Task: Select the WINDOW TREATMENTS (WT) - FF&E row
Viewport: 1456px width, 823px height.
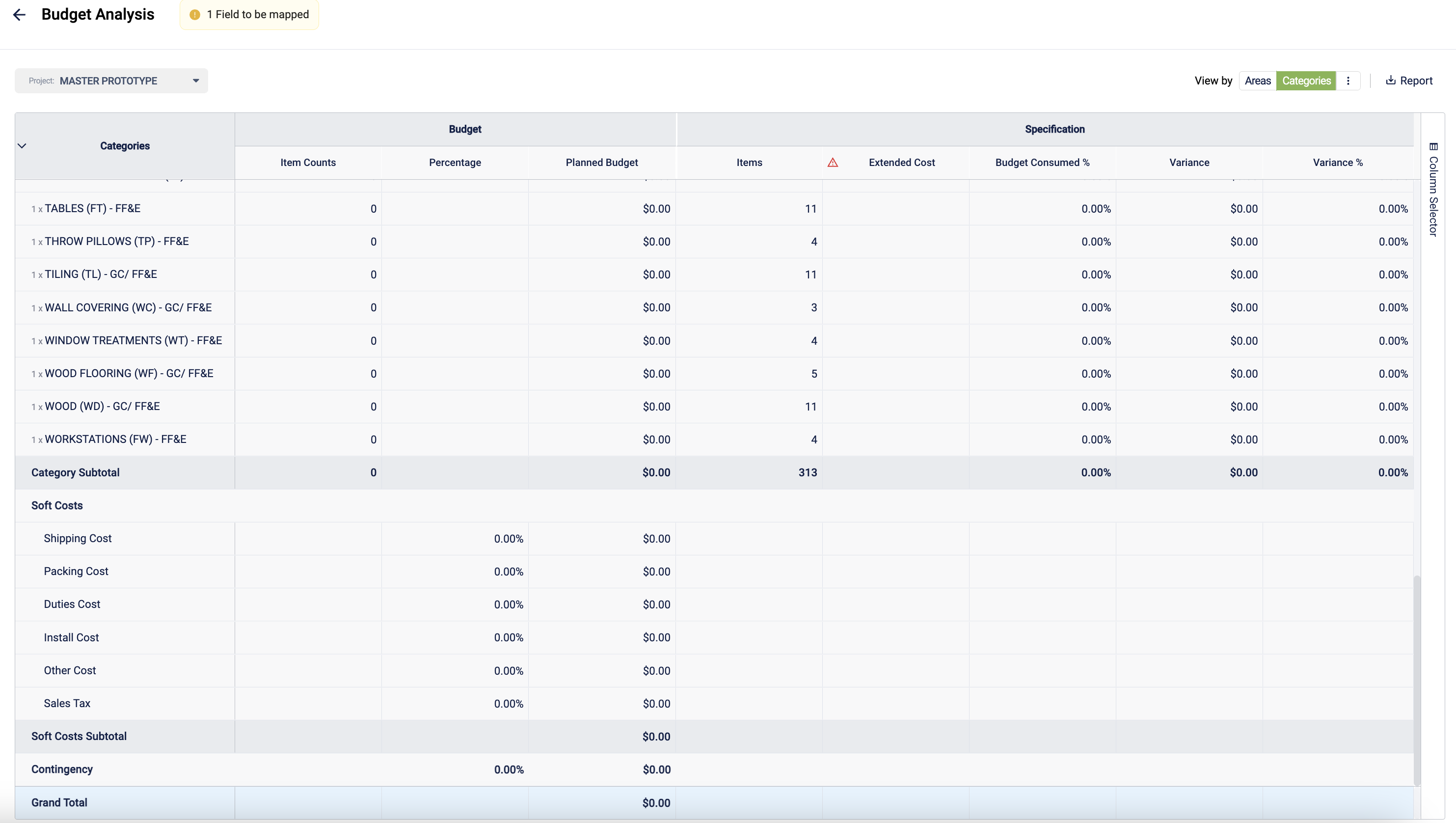Action: pyautogui.click(x=714, y=341)
